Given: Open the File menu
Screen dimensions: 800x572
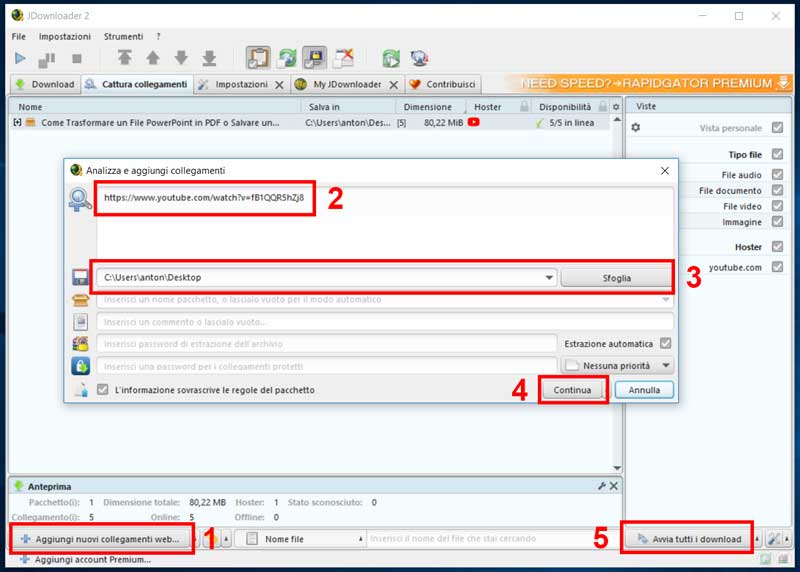Looking at the screenshot, I should (x=19, y=37).
